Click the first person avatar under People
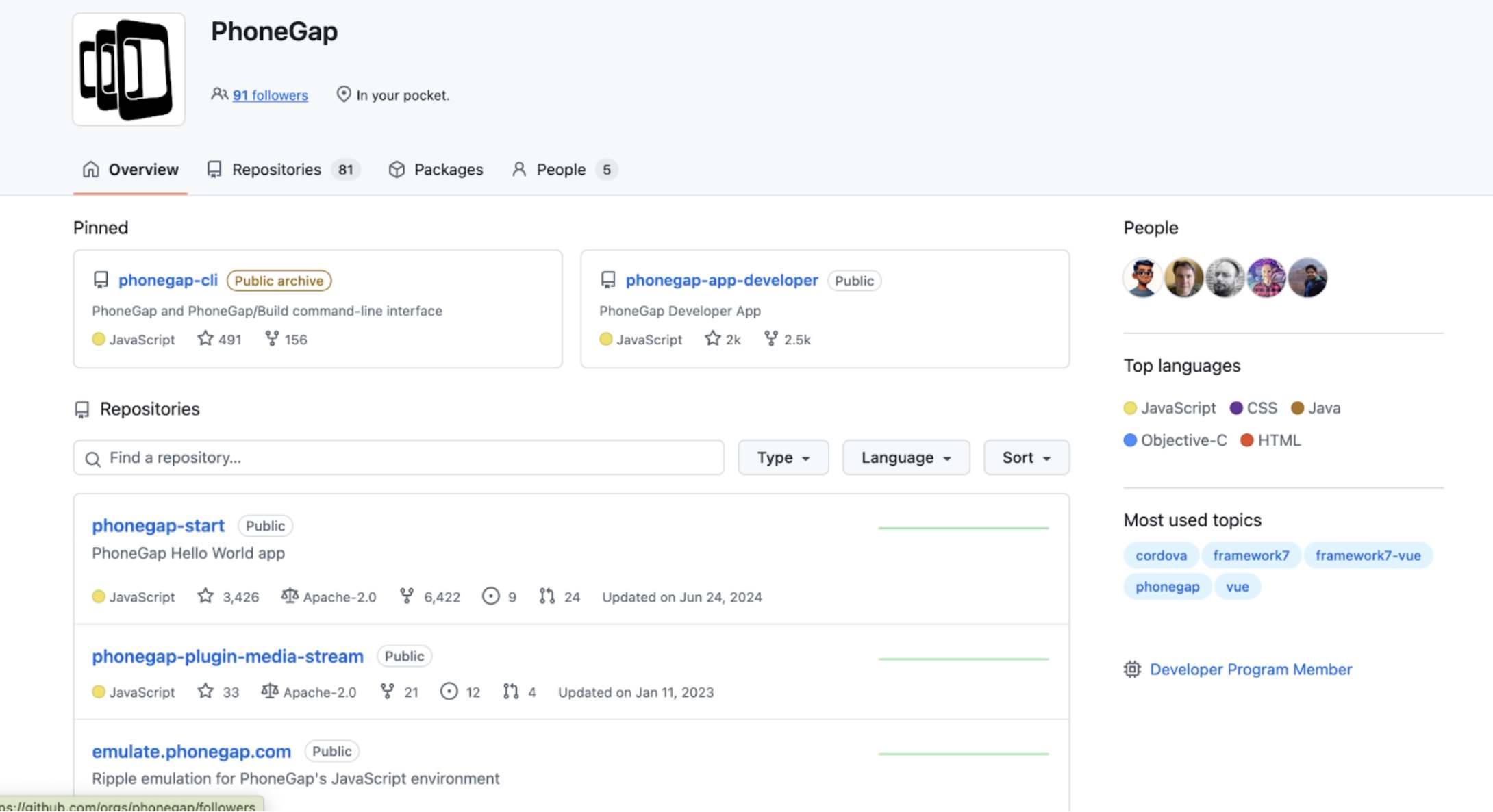The height and width of the screenshot is (812, 1493). 1142,278
